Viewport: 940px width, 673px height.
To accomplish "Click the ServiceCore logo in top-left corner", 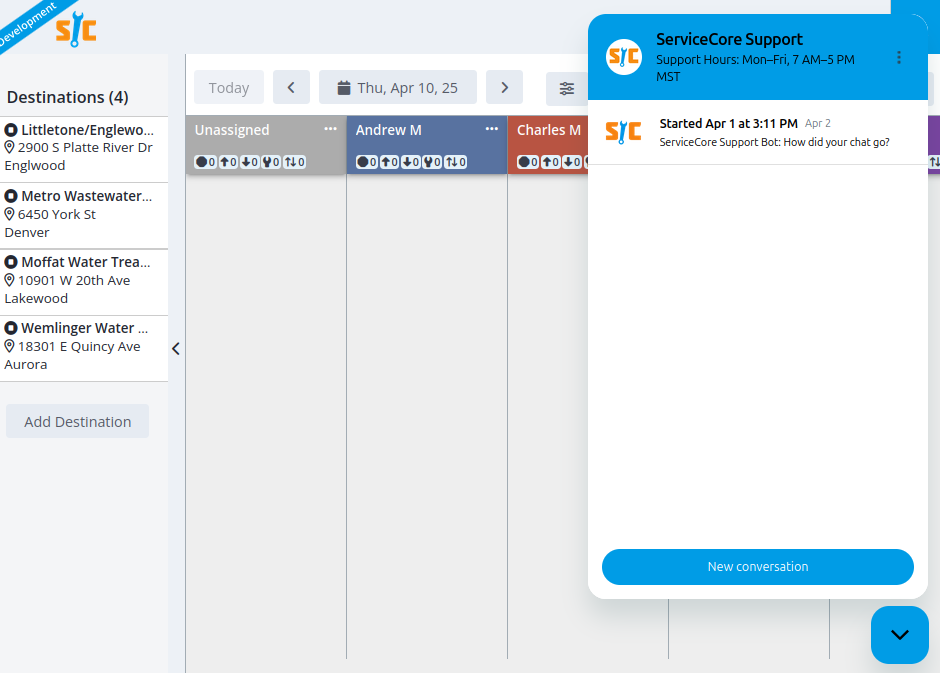I will click(x=76, y=29).
